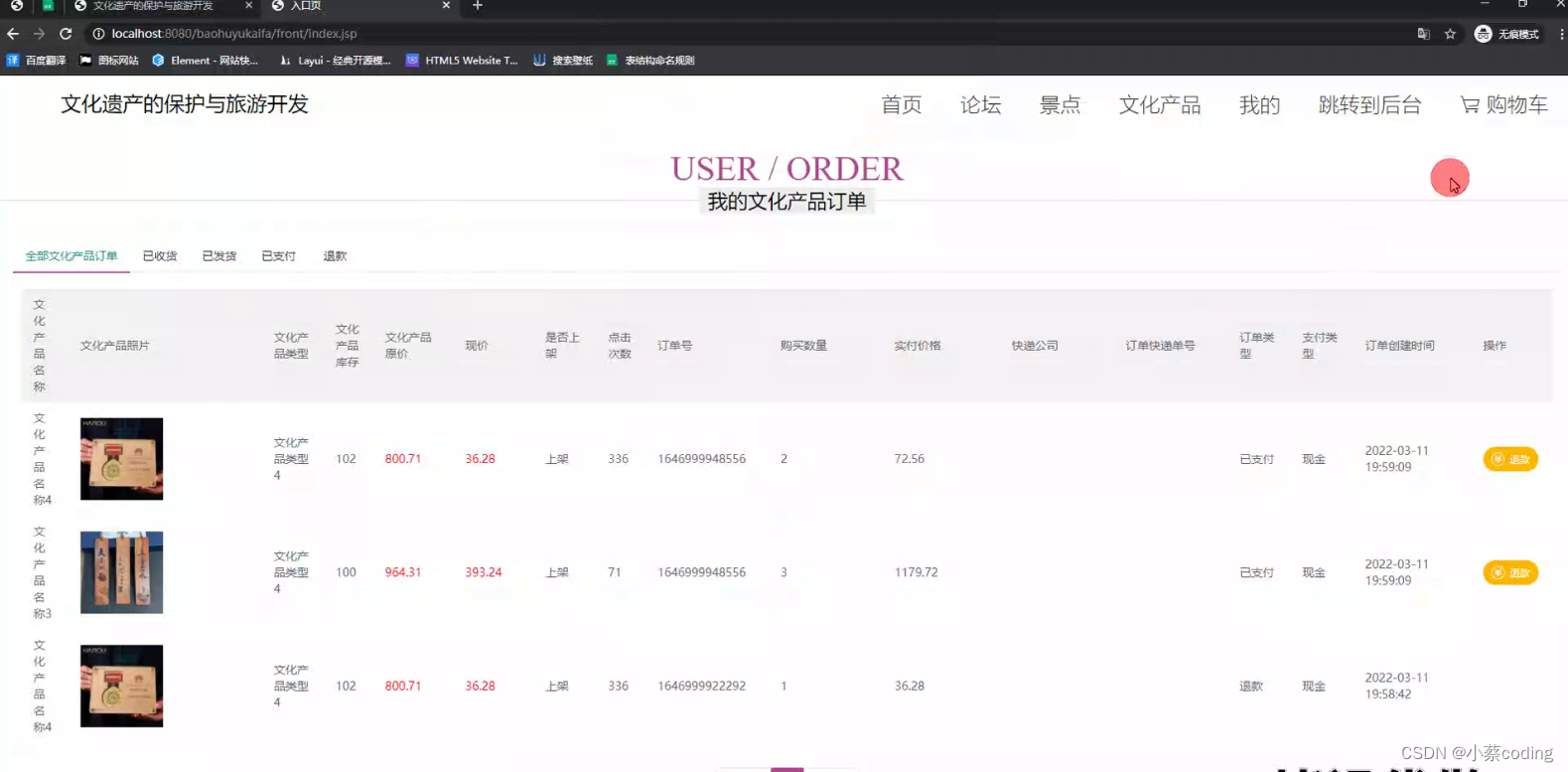Open the 购物车 shopping cart
This screenshot has height=772, width=1568.
click(1503, 105)
